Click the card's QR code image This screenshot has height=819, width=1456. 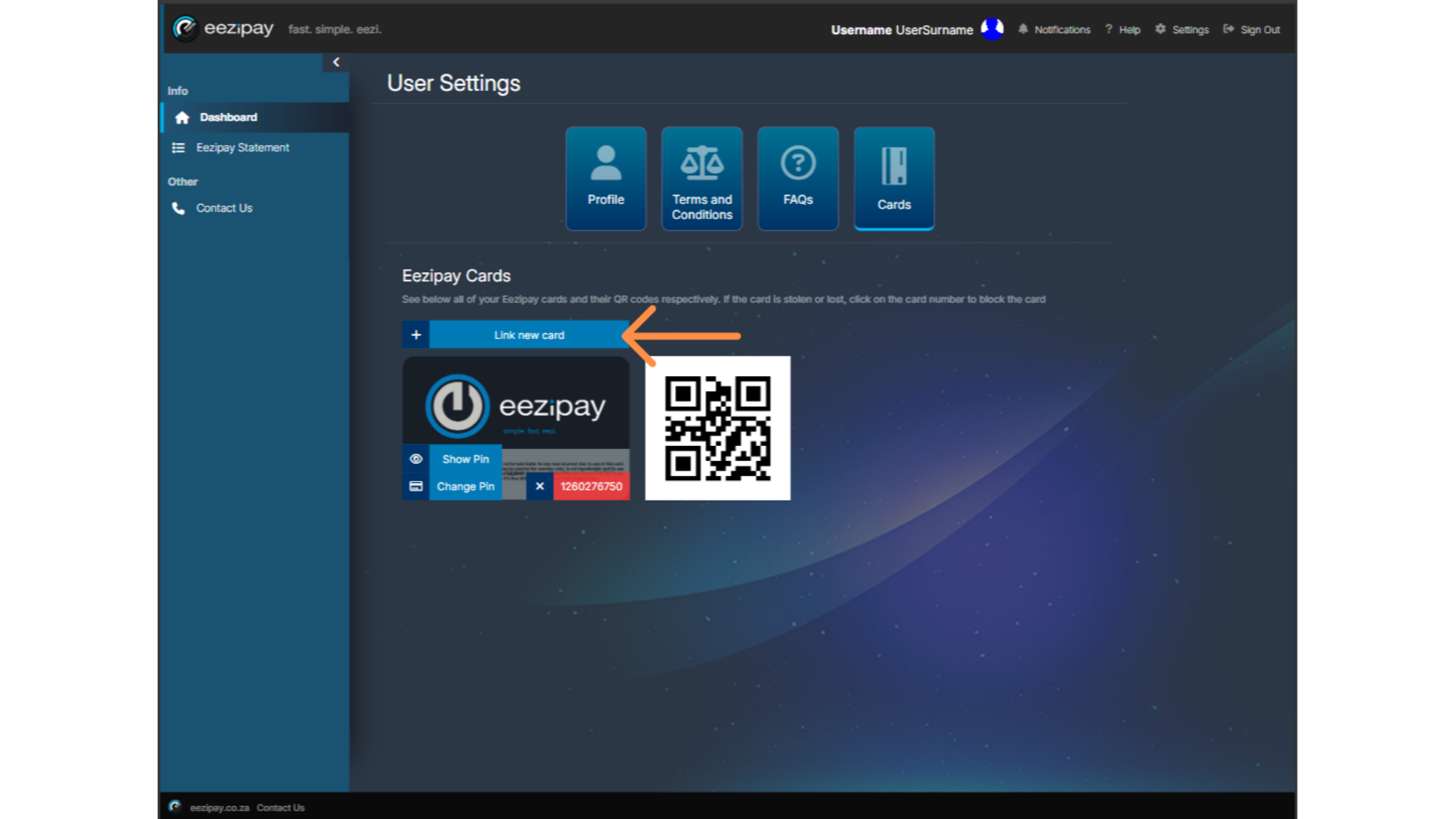tap(717, 428)
